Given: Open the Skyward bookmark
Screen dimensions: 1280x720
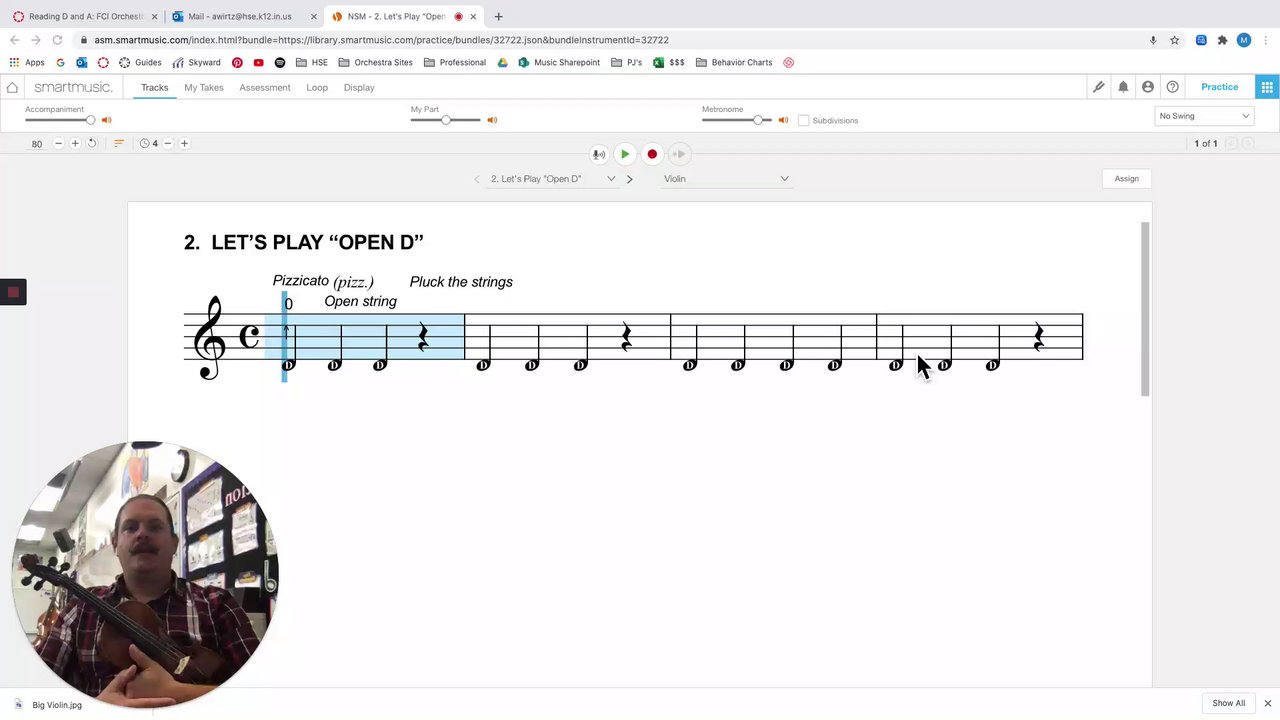Looking at the screenshot, I should click(196, 62).
